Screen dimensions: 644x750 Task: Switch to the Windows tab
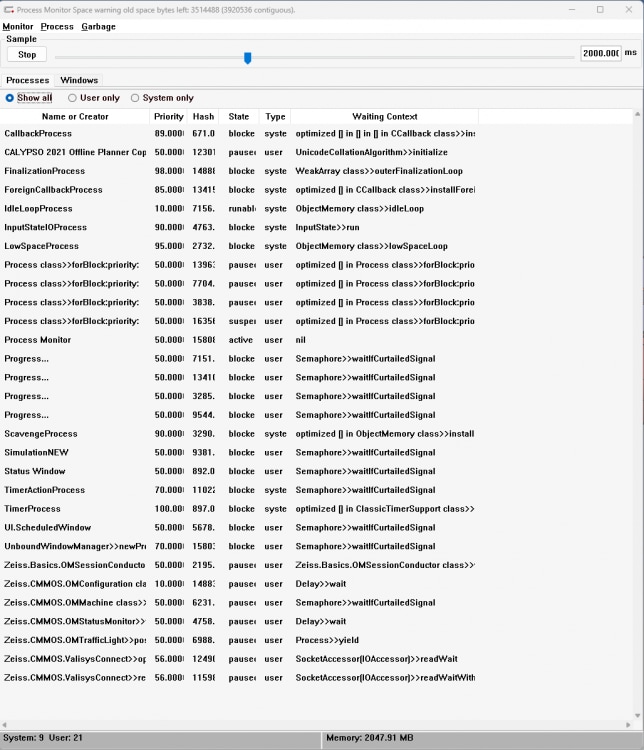tap(79, 80)
